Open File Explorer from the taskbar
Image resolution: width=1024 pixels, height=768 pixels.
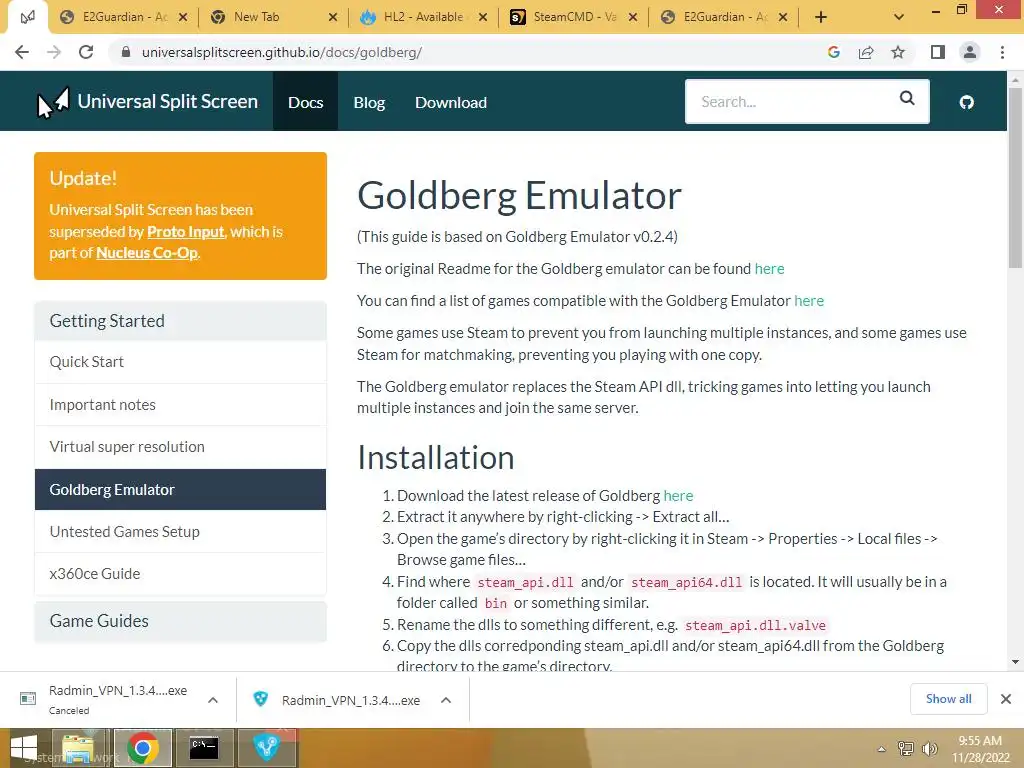(78, 748)
